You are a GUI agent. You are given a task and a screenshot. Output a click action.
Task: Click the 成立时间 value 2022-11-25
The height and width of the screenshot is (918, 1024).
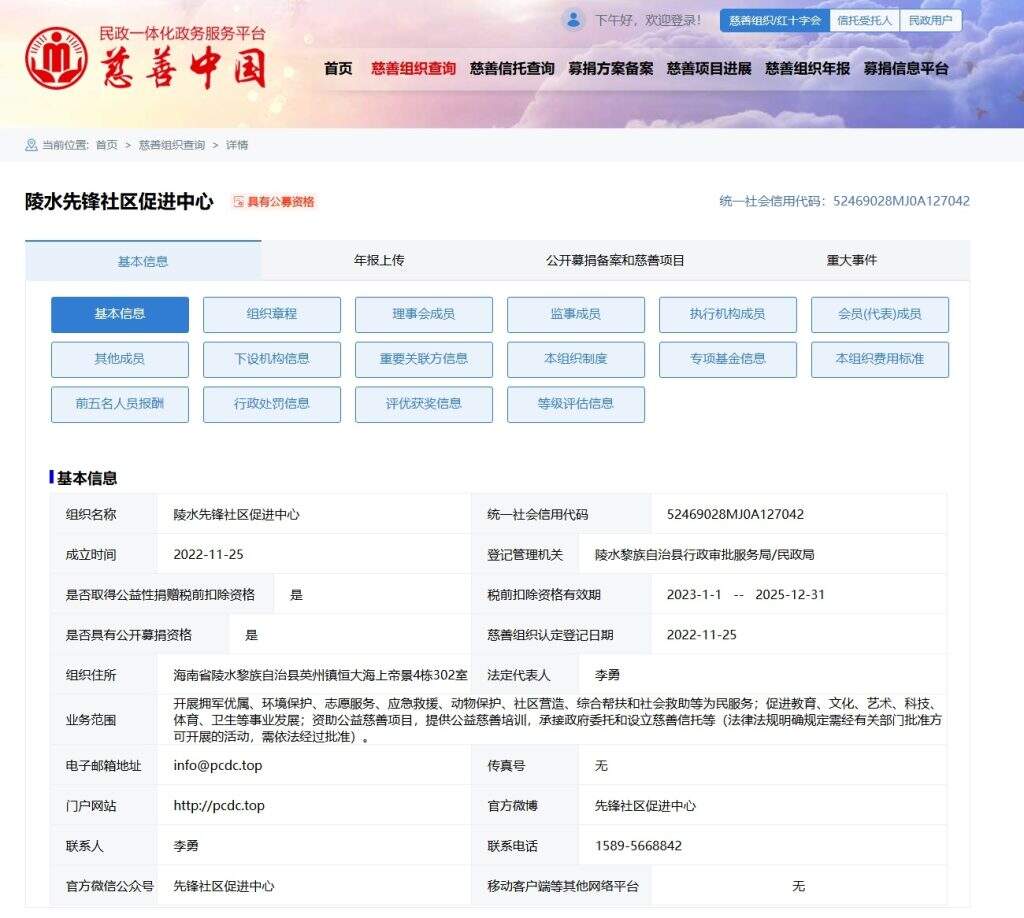[x=208, y=554]
